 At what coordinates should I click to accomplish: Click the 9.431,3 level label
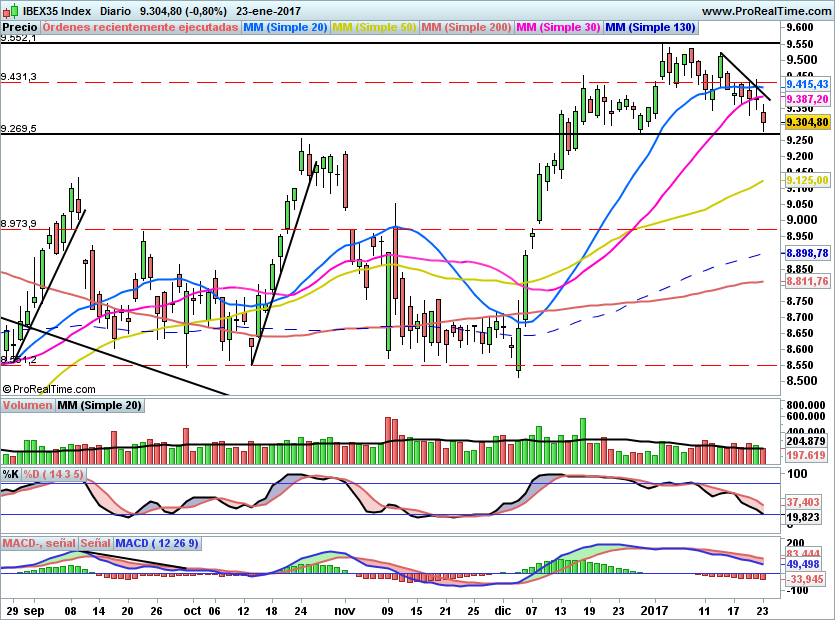pyautogui.click(x=19, y=77)
